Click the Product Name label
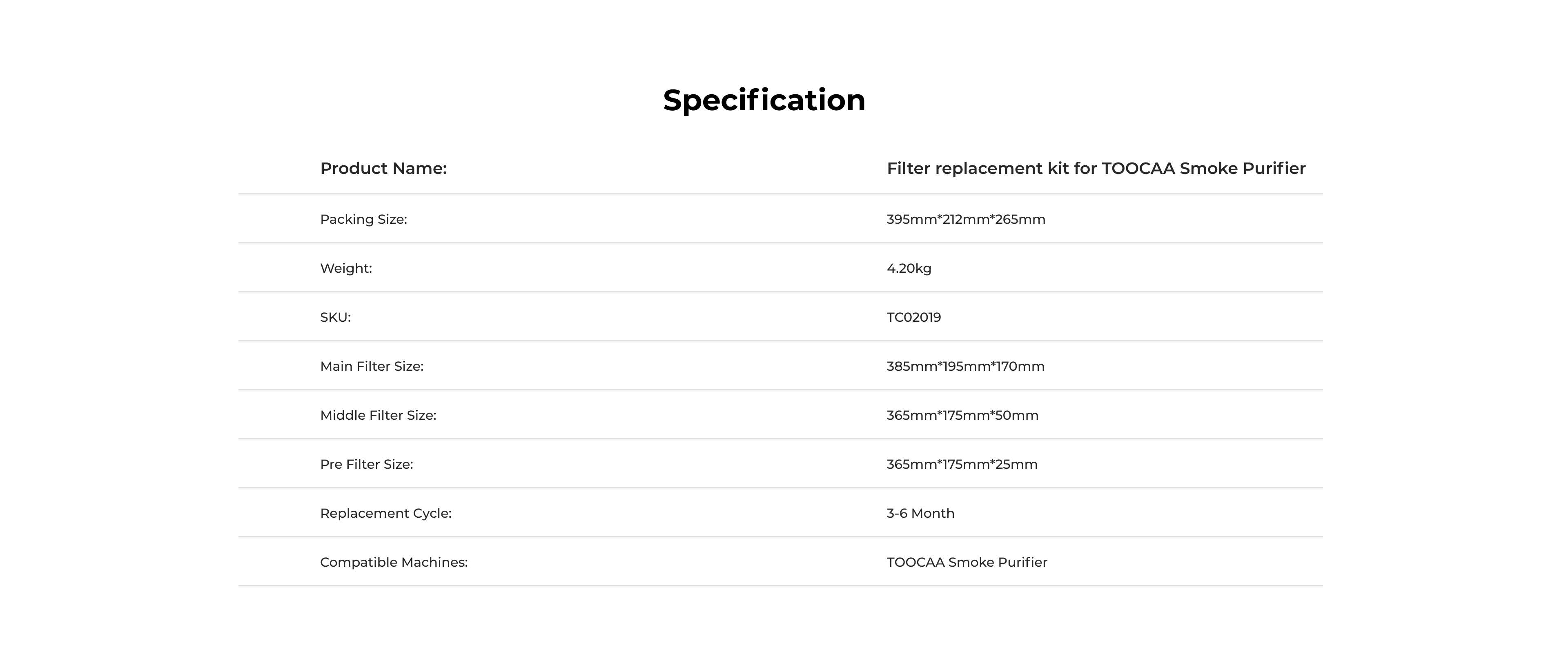This screenshot has height=668, width=1568. coord(383,169)
